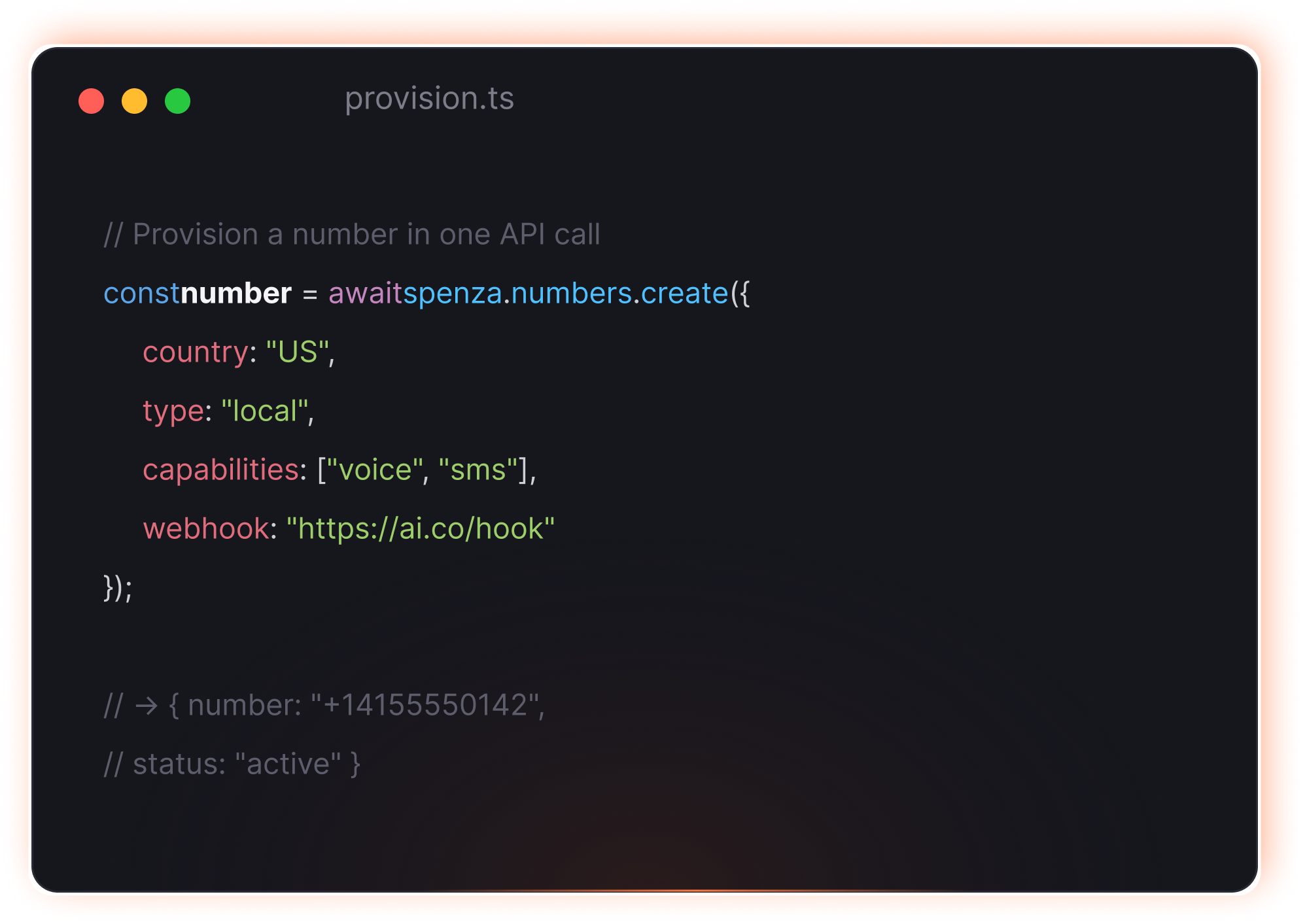
Task: Select the provision.ts file title
Action: coord(429,99)
